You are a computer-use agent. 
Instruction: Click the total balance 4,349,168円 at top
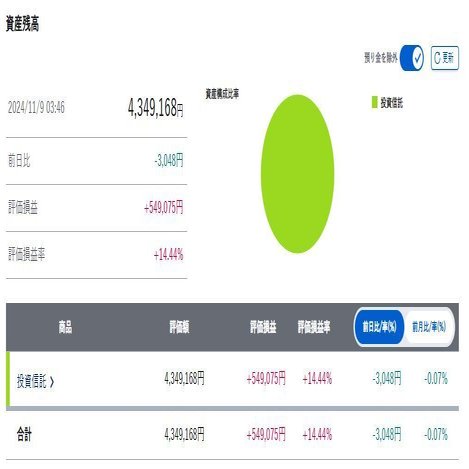pyautogui.click(x=156, y=108)
